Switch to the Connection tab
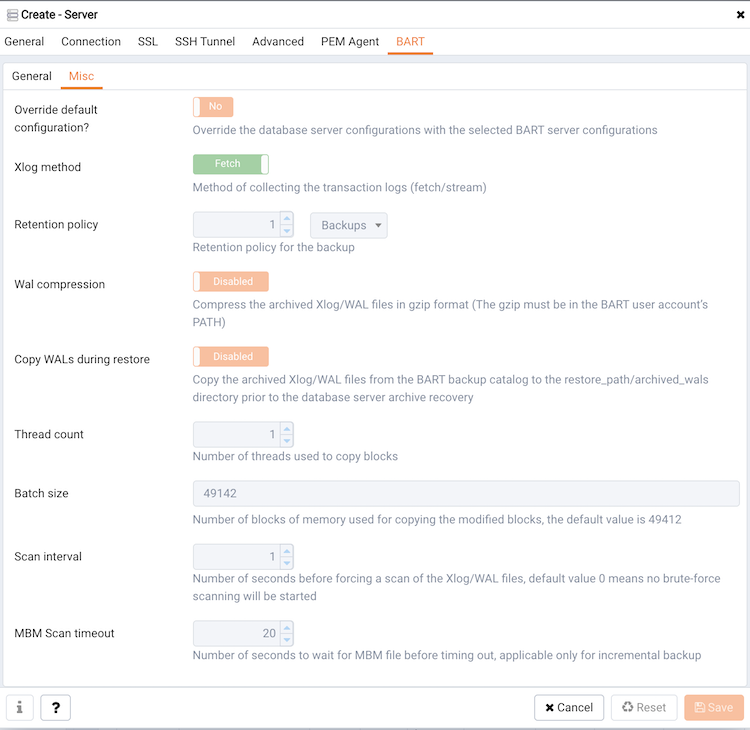 [91, 42]
